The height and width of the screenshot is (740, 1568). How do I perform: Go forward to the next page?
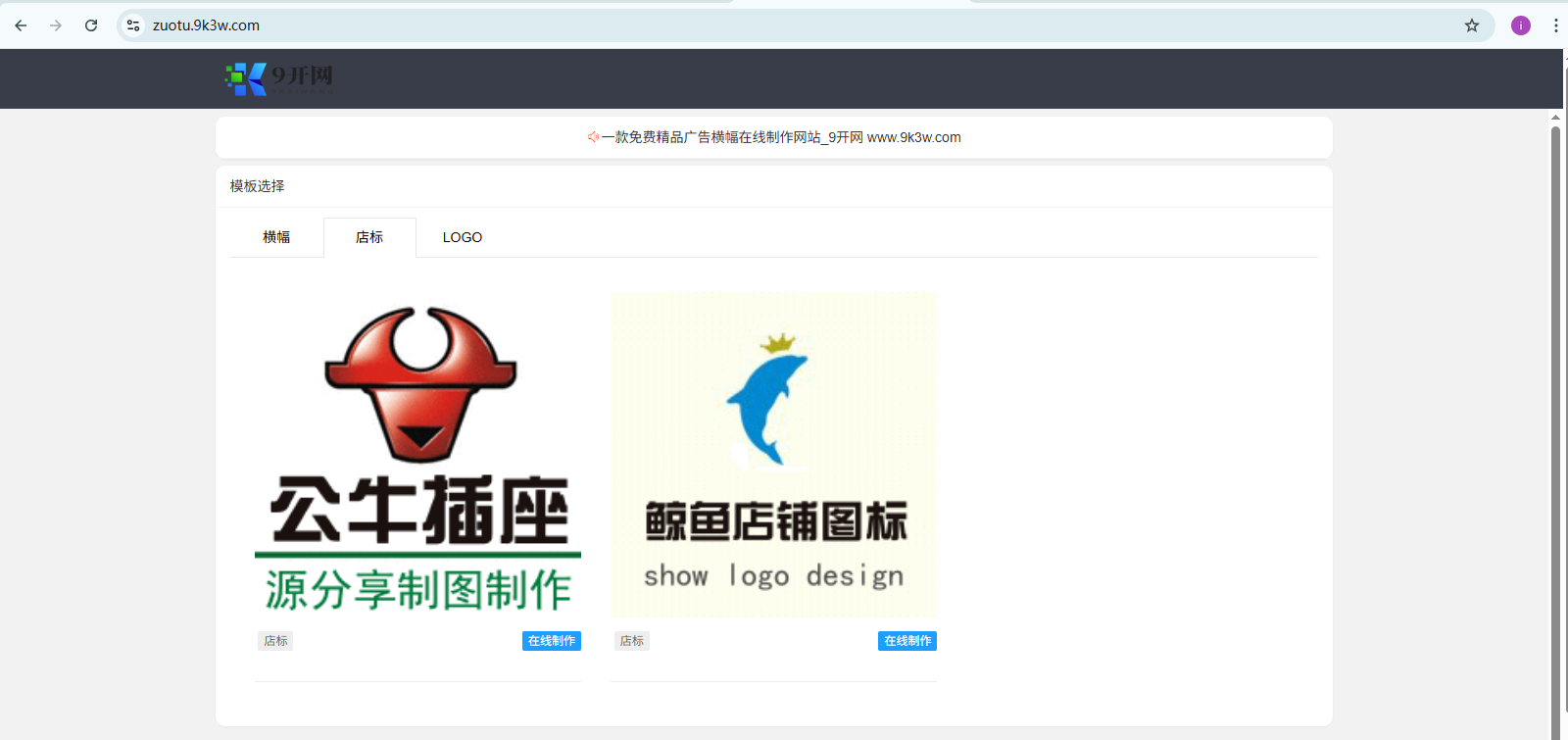[56, 25]
